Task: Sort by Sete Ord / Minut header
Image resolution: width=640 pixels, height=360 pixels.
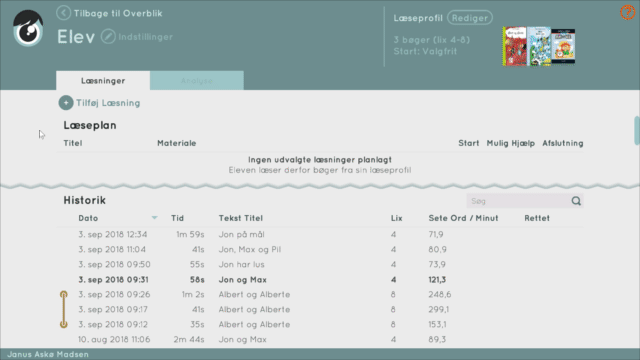Action: coord(463,218)
